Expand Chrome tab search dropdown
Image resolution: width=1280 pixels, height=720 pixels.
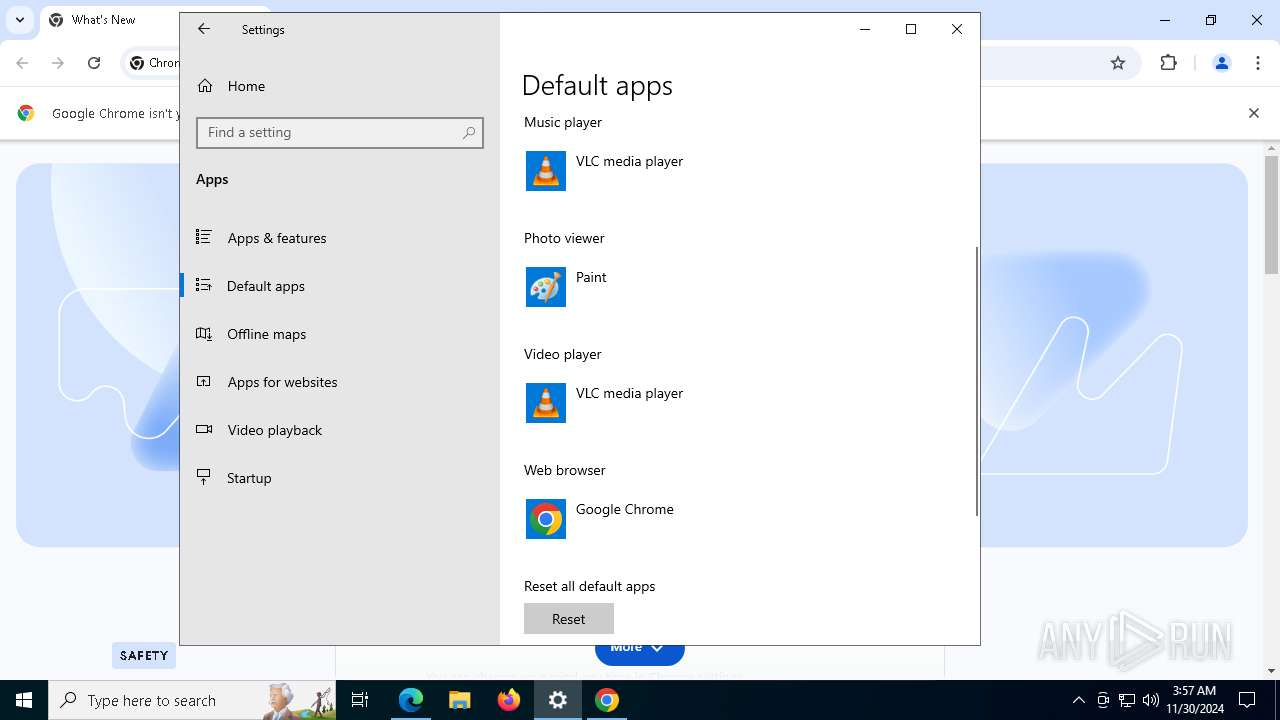click(20, 20)
